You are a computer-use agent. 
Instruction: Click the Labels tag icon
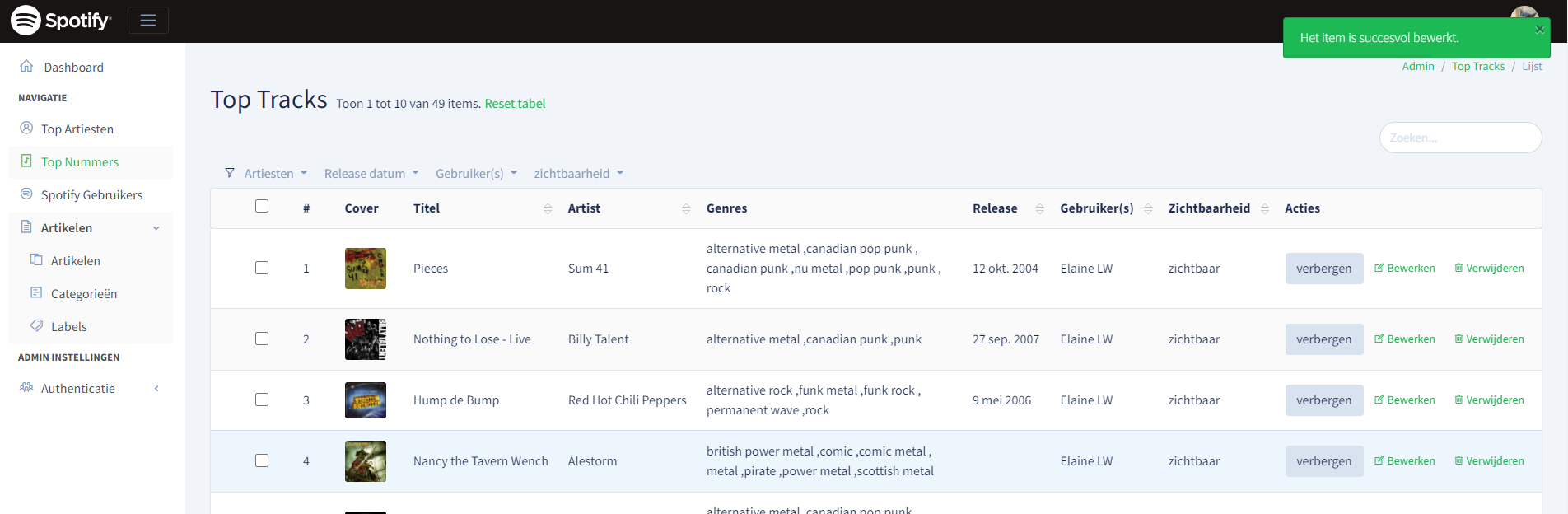pyautogui.click(x=36, y=326)
